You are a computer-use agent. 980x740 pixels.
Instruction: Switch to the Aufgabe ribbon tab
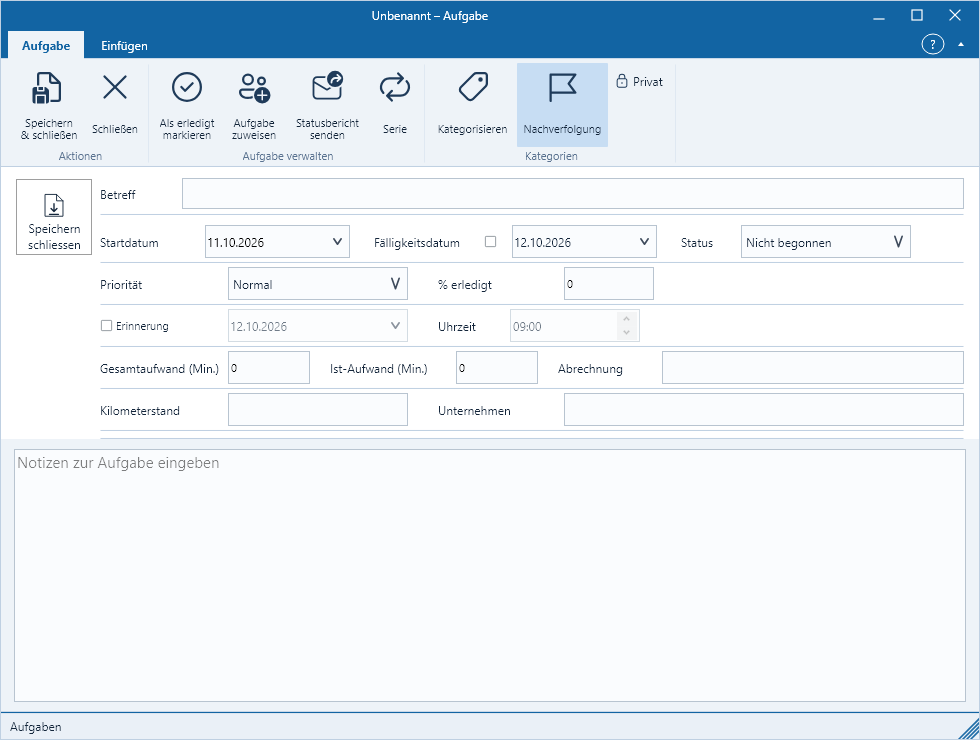coord(46,46)
